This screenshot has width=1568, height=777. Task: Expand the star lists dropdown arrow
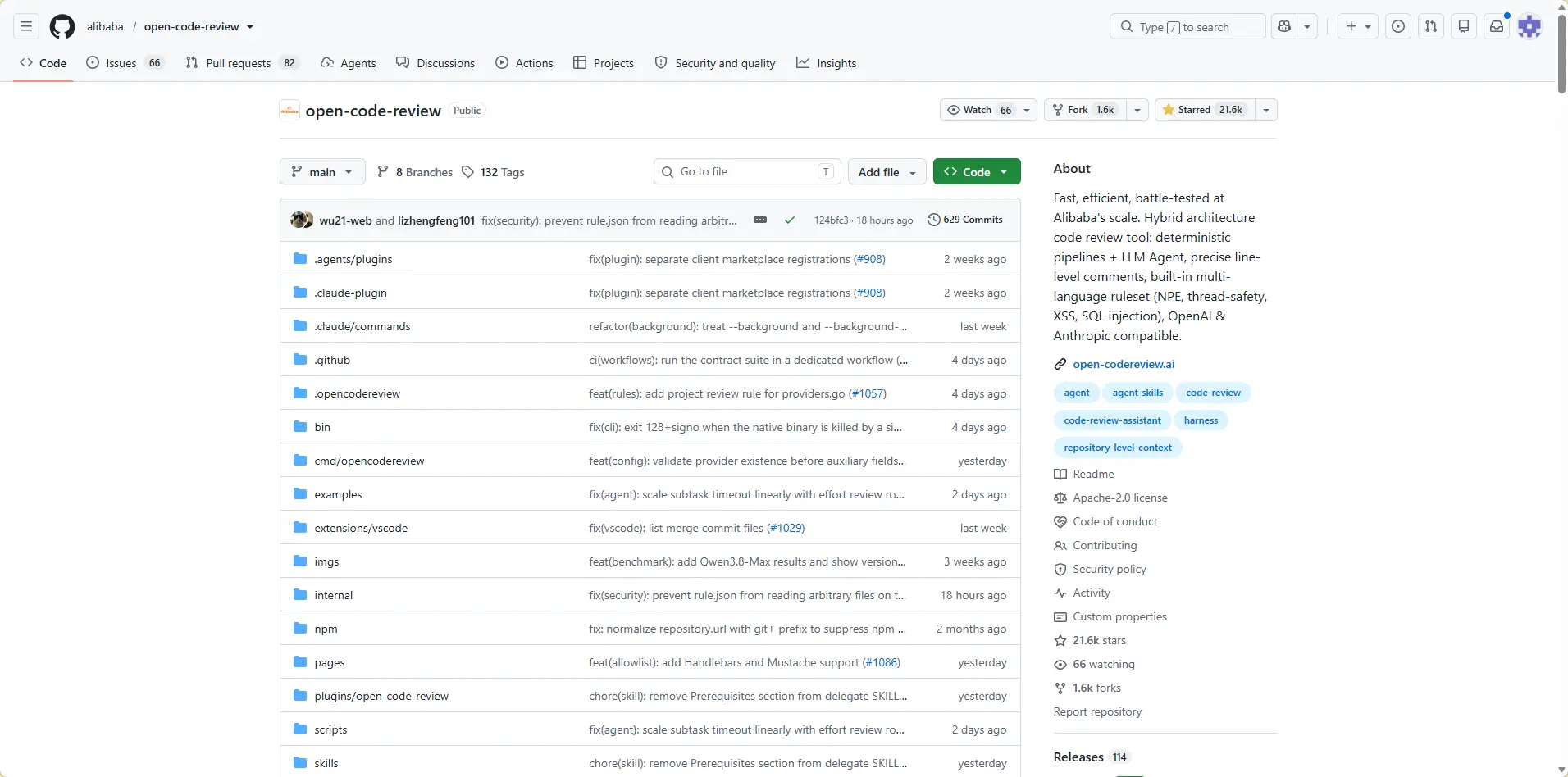1266,110
